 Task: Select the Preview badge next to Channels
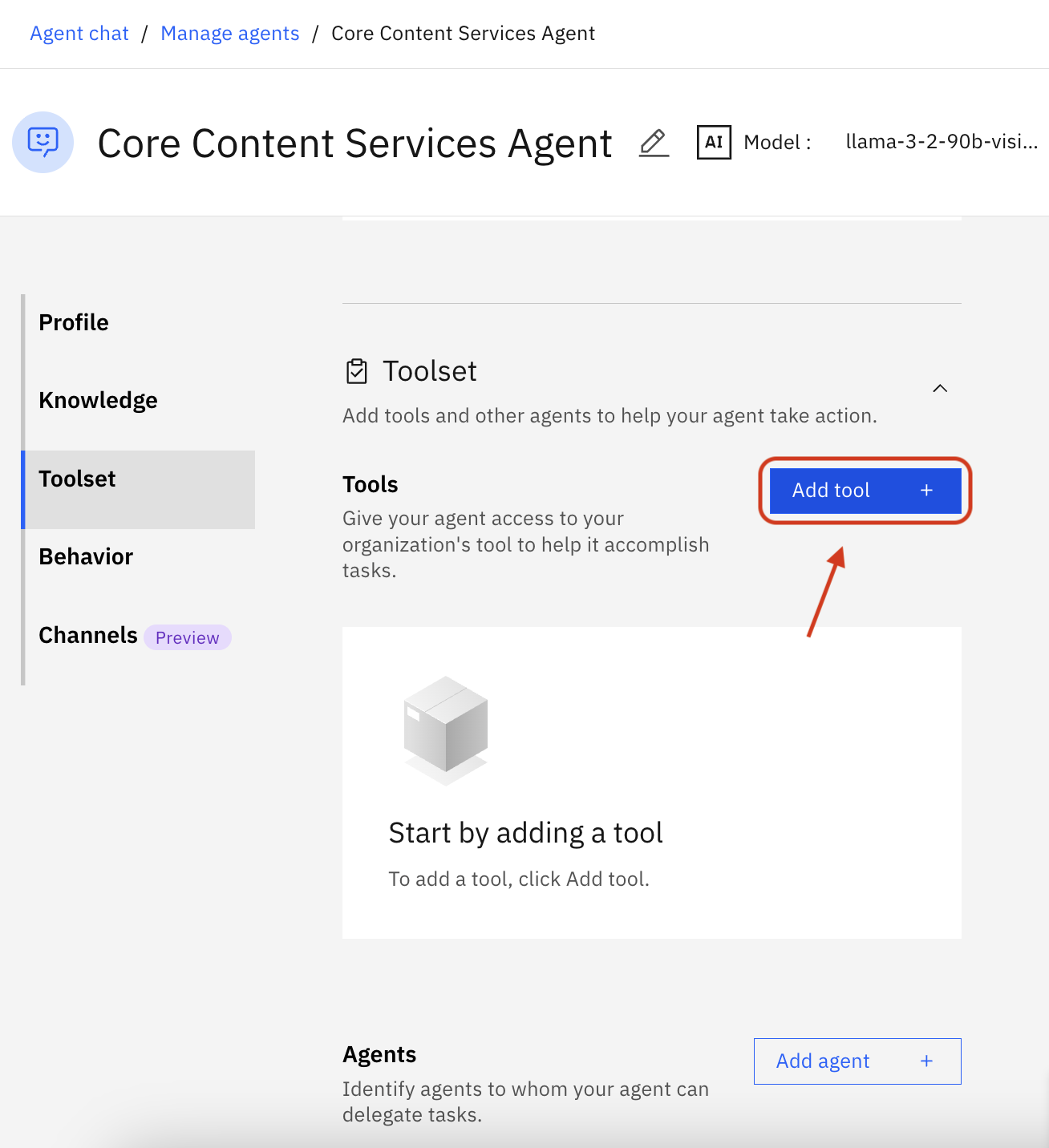coord(187,637)
